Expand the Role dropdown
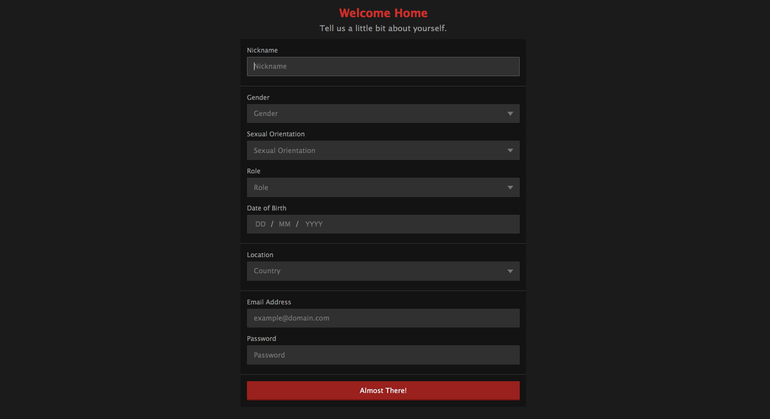The height and width of the screenshot is (419, 770). [x=383, y=188]
